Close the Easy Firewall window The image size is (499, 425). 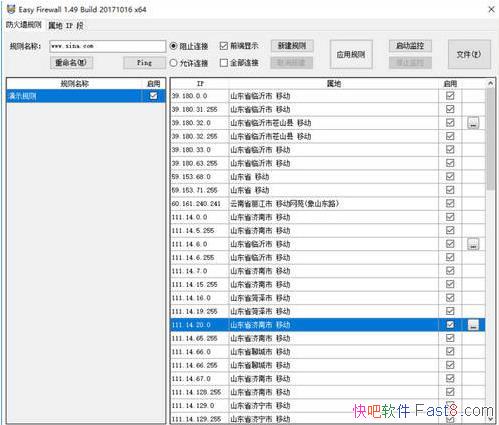tap(491, 9)
